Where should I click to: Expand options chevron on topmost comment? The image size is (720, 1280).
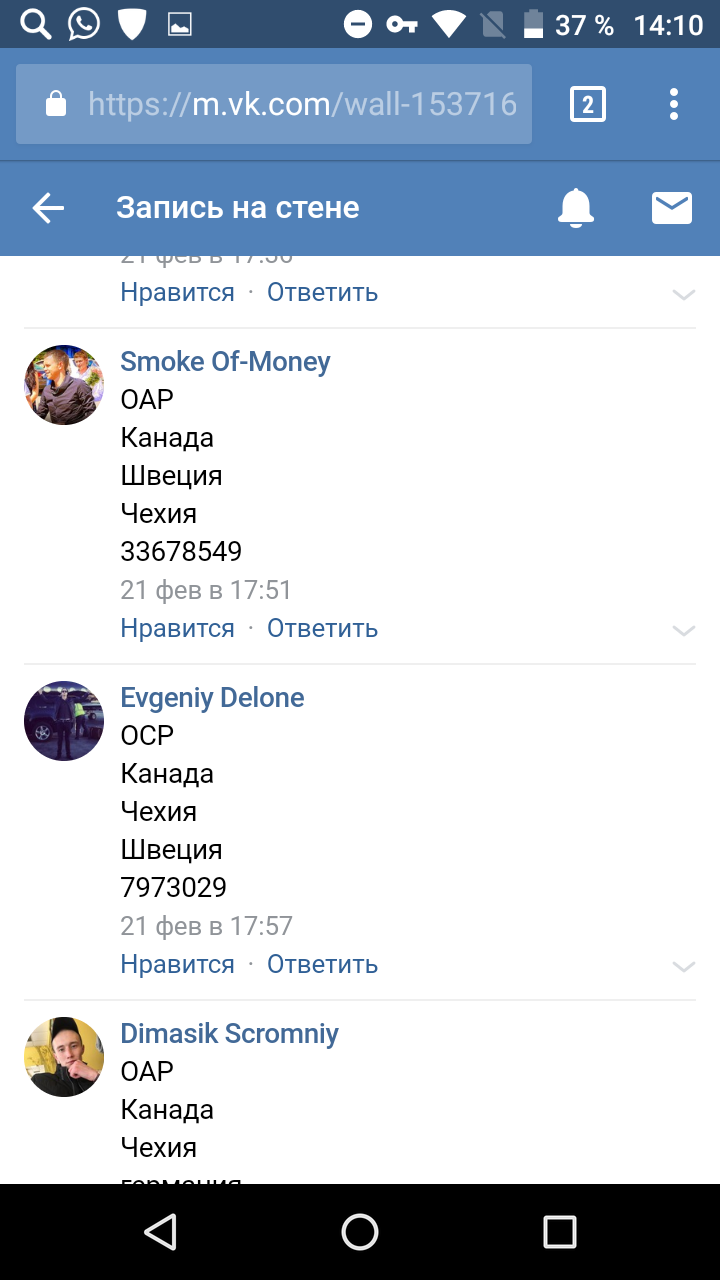[x=684, y=294]
